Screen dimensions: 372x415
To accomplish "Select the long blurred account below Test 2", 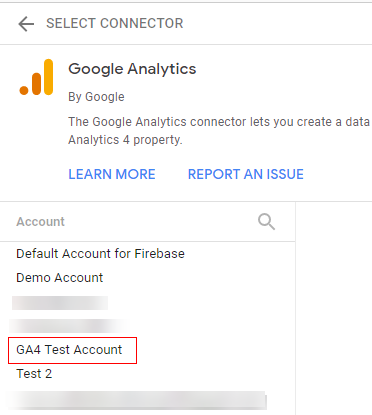I will click(x=137, y=401).
